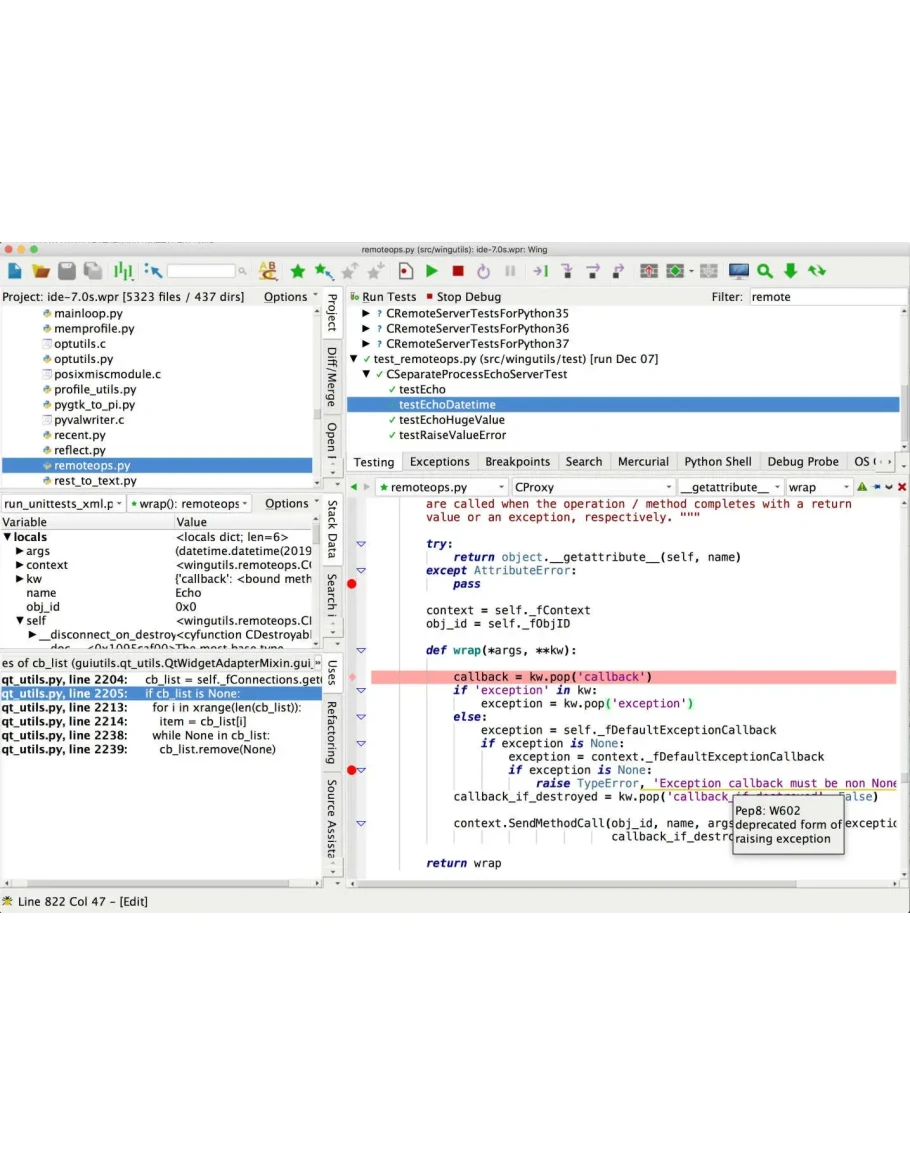This screenshot has width=910, height=1155.
Task: Click the Open File folder icon
Action: 41,271
